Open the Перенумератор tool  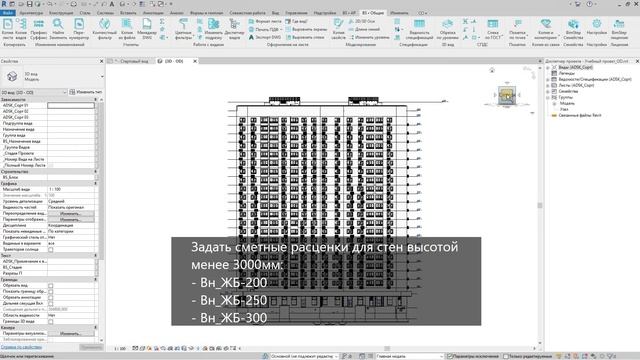point(79,29)
